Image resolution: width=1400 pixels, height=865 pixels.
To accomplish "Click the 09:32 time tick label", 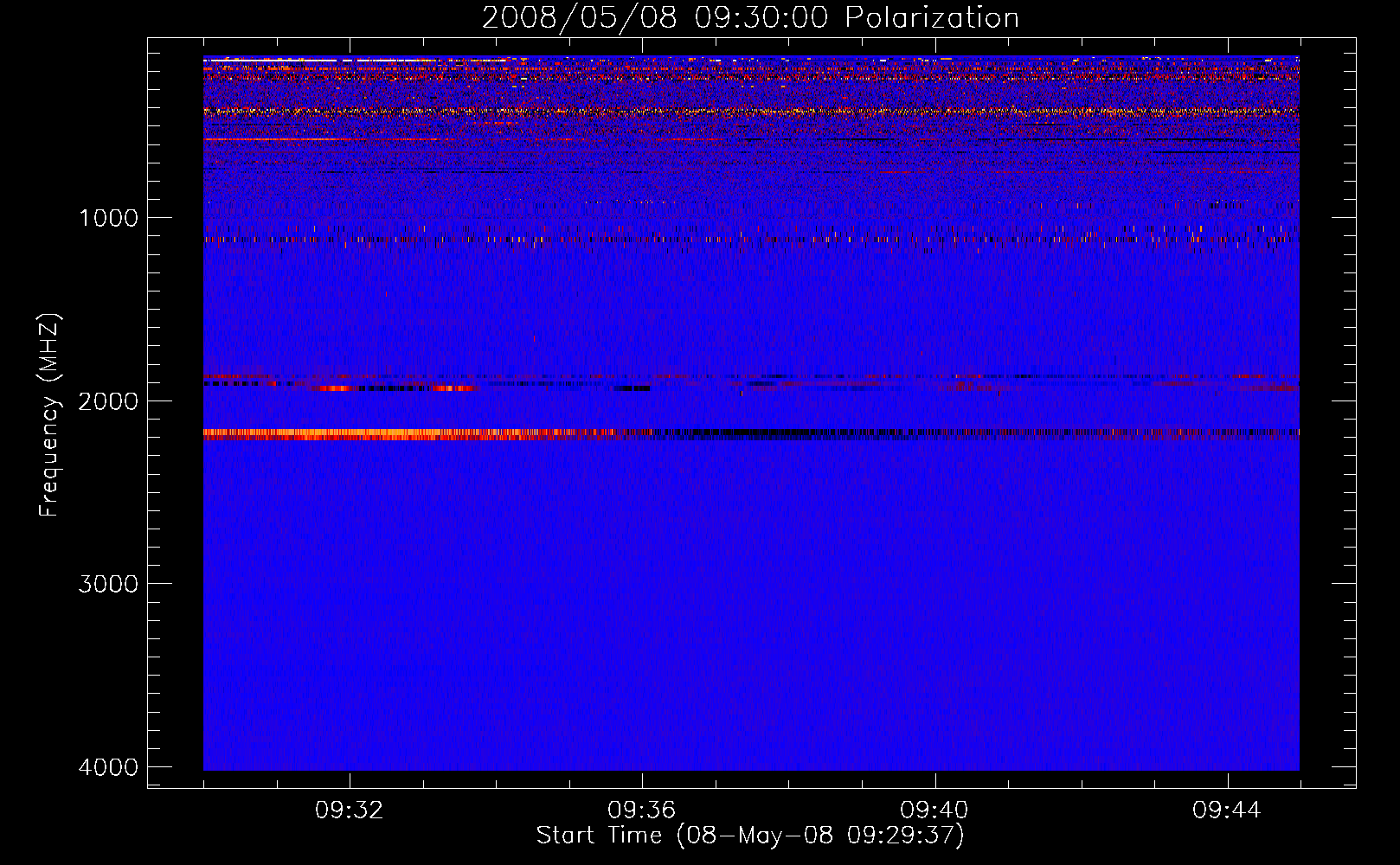I will (x=350, y=811).
